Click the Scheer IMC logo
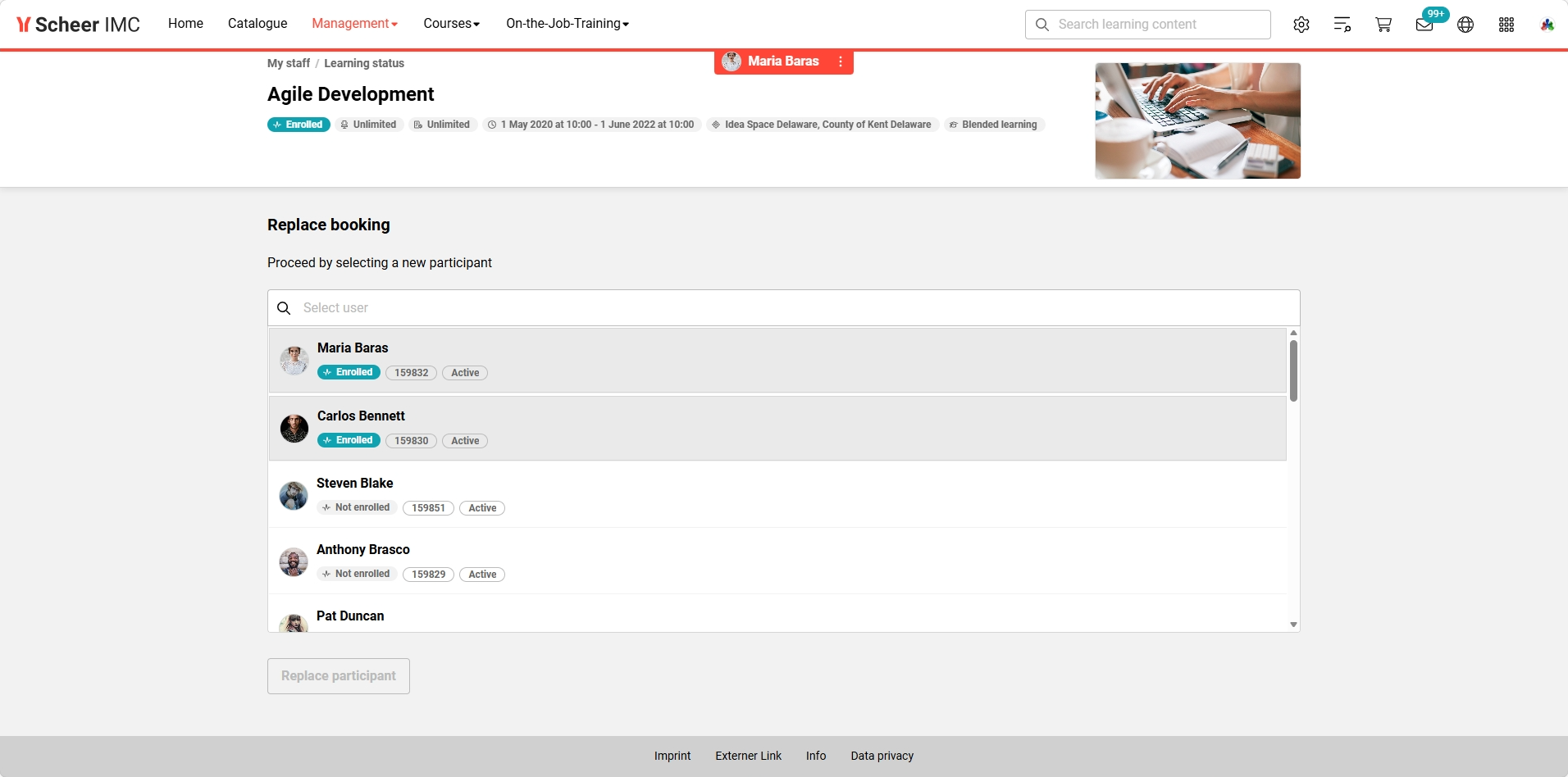 [x=78, y=25]
